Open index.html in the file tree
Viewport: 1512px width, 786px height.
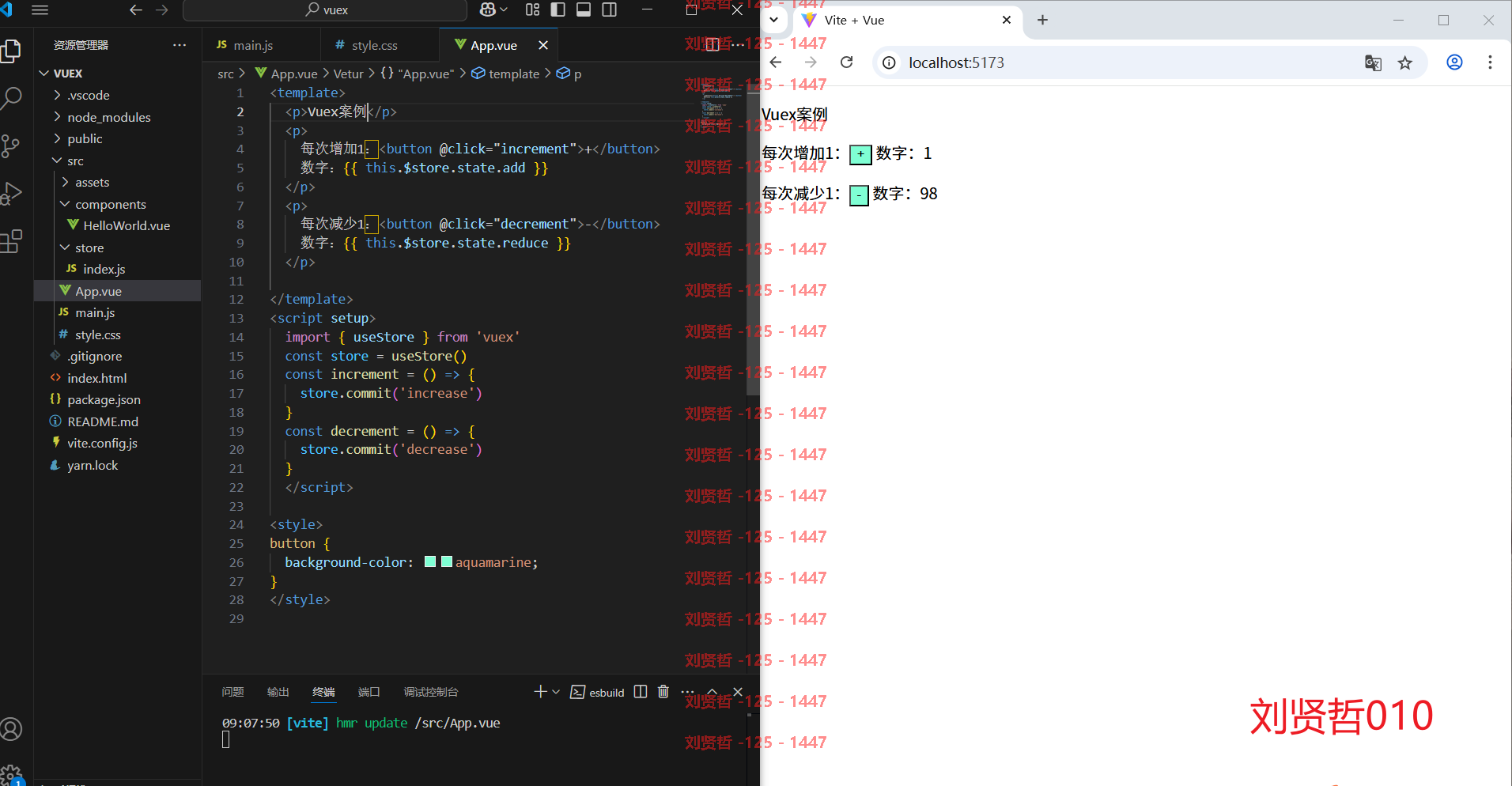click(117, 378)
